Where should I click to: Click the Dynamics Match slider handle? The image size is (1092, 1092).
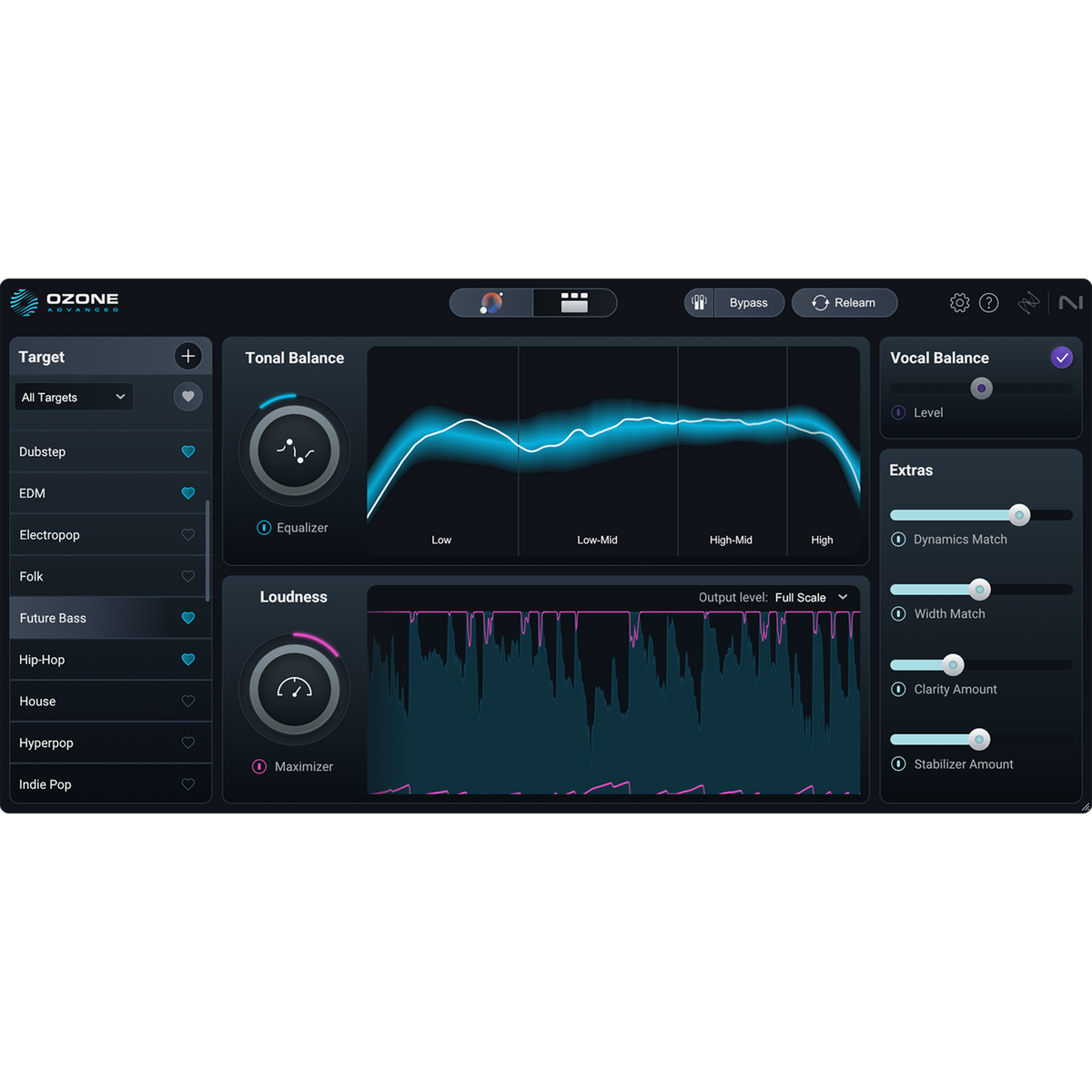tap(1019, 515)
